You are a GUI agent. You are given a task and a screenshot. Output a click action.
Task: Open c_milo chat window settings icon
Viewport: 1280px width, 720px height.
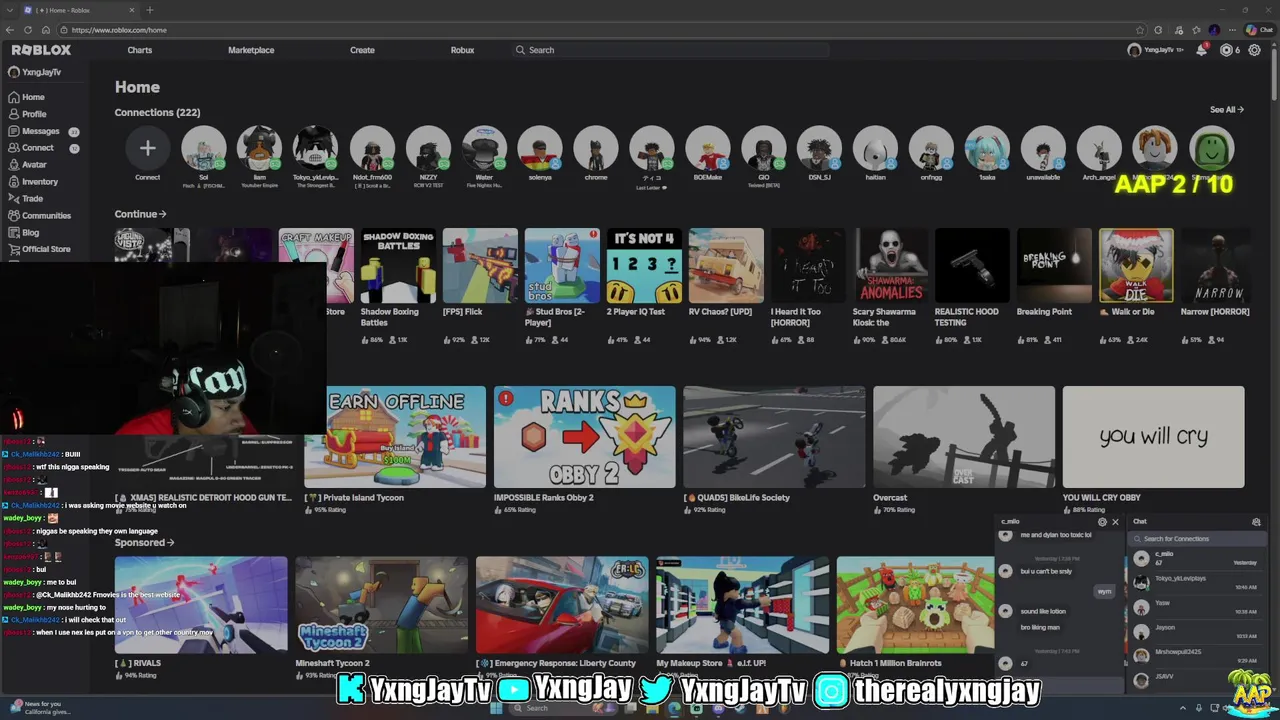[x=1102, y=522]
